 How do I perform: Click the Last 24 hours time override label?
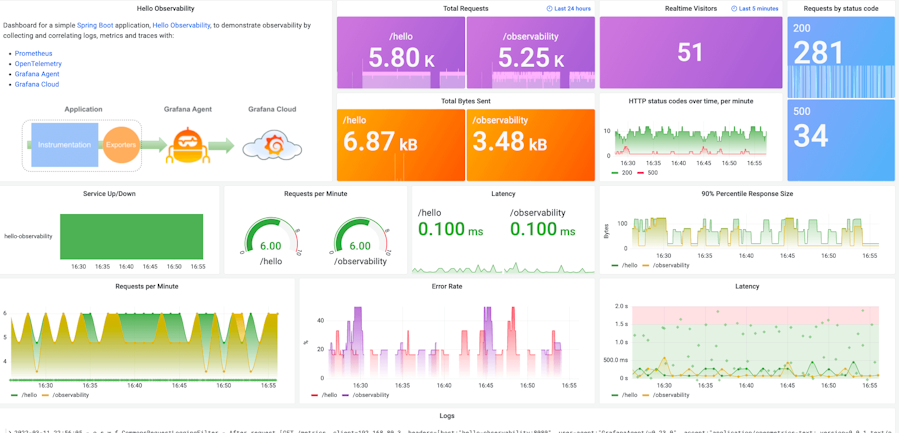click(x=572, y=9)
